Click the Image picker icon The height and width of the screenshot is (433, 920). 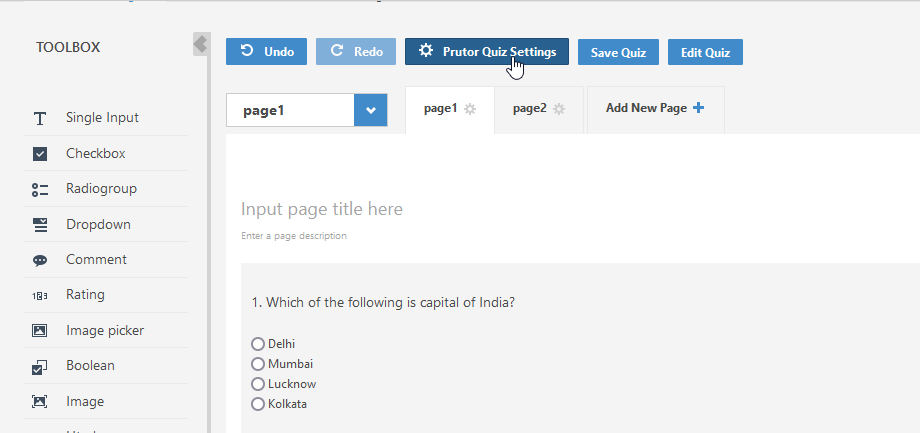(40, 331)
